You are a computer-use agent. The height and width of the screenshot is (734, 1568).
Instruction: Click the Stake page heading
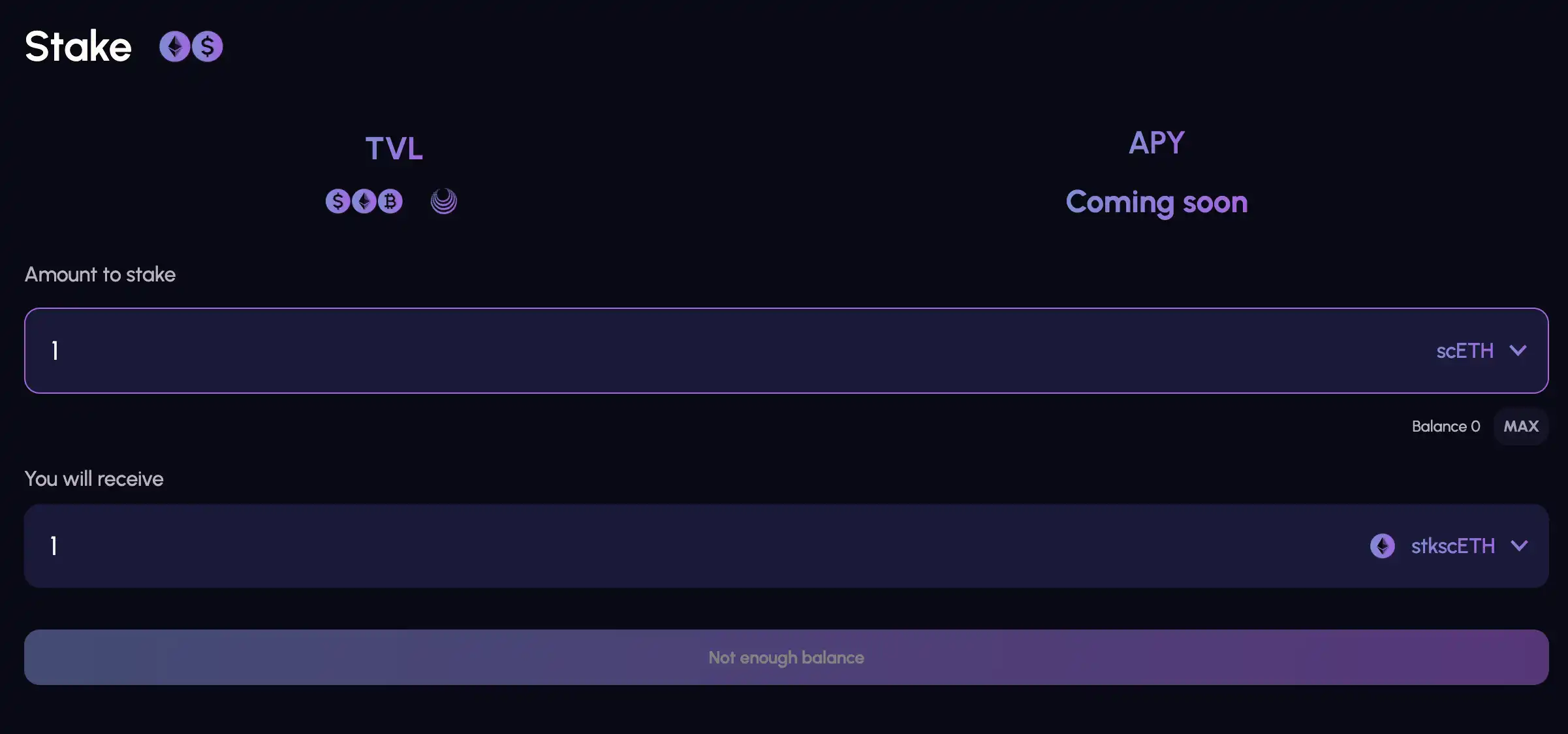[78, 46]
